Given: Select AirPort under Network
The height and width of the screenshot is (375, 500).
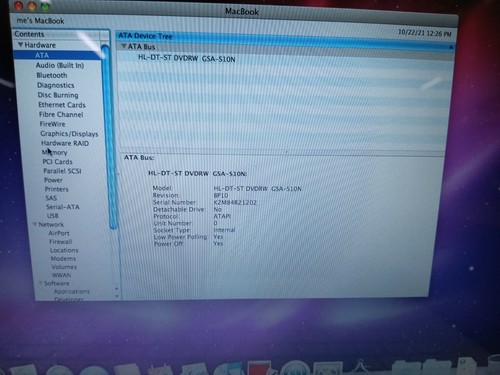Looking at the screenshot, I should tap(59, 233).
